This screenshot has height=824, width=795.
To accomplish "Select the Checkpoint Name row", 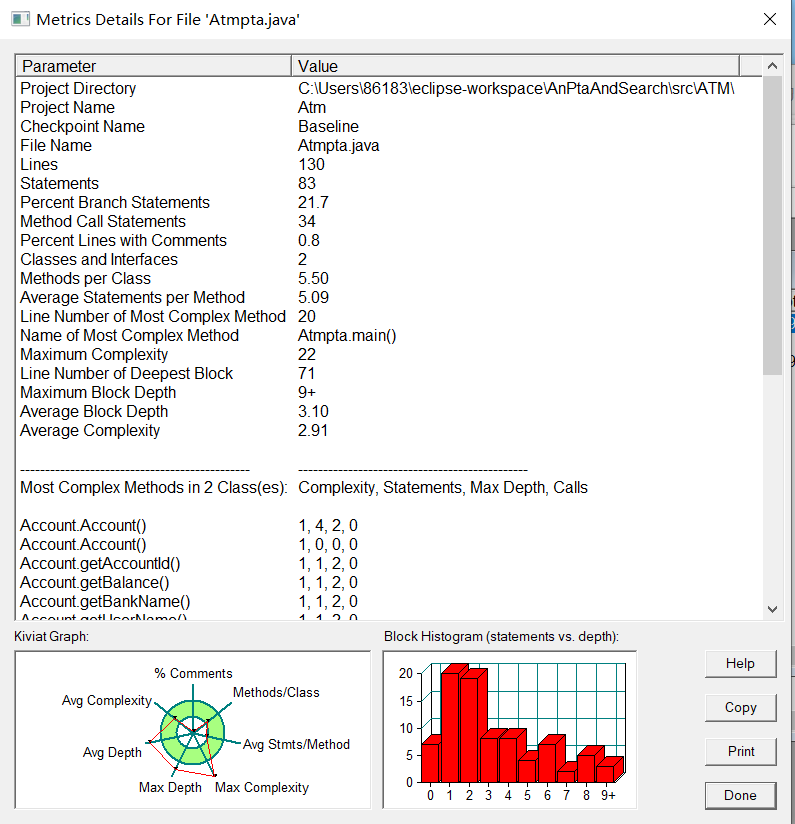I will point(389,126).
